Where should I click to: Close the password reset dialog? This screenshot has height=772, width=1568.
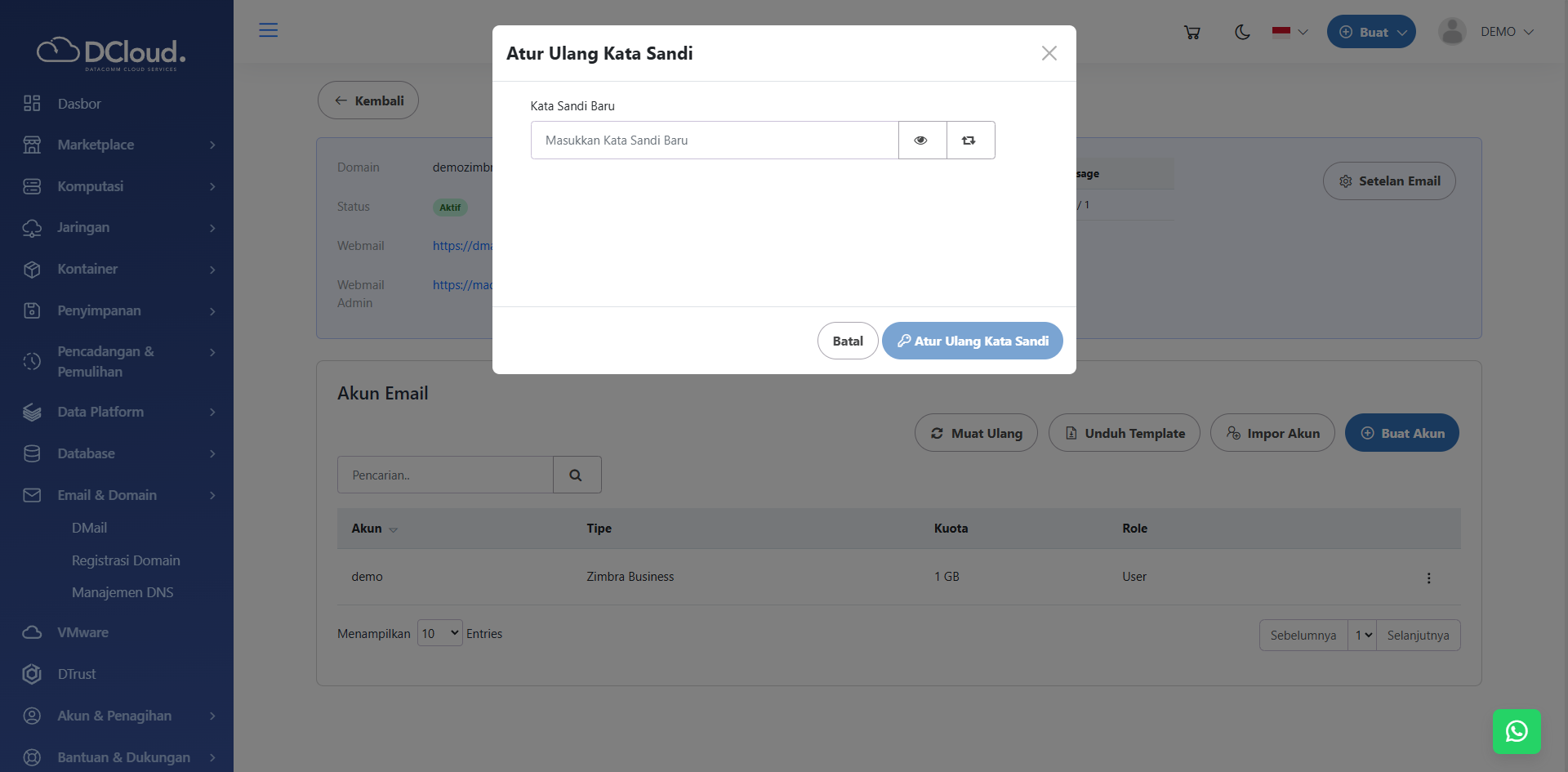click(1049, 53)
